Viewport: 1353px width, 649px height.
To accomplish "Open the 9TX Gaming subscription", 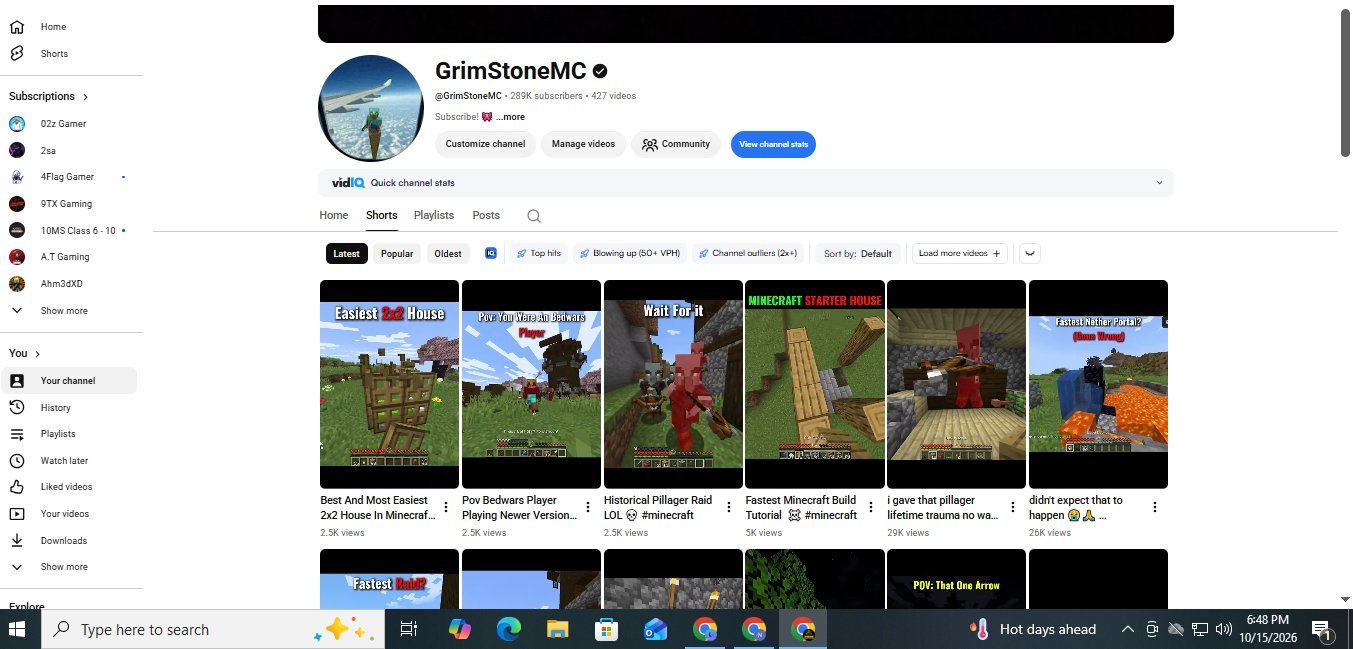I will [66, 204].
